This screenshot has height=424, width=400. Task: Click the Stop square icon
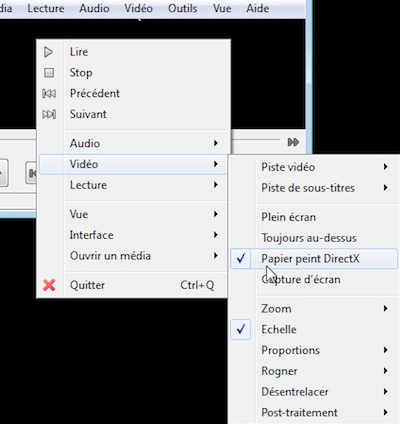49,73
